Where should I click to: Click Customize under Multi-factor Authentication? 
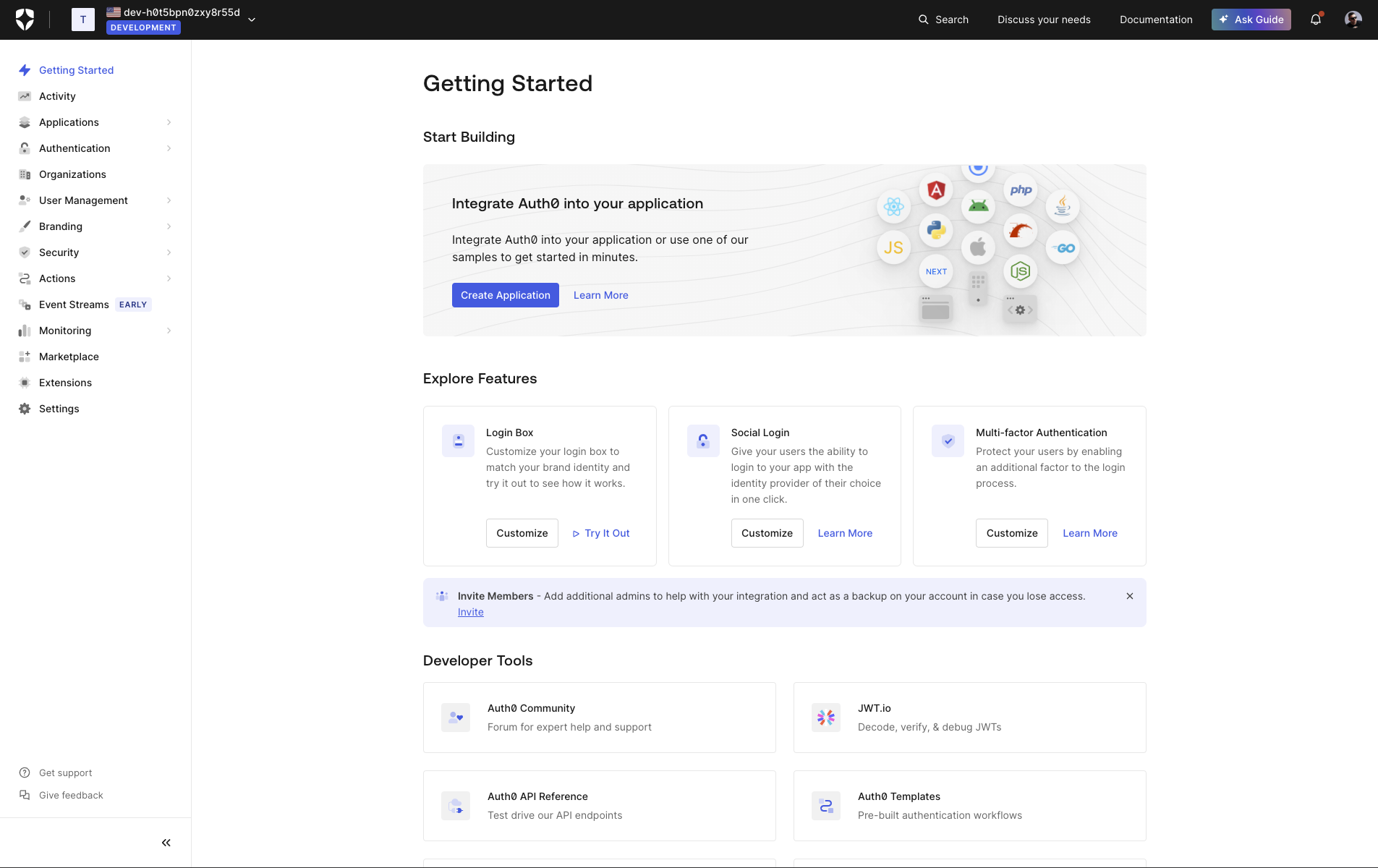(1012, 533)
